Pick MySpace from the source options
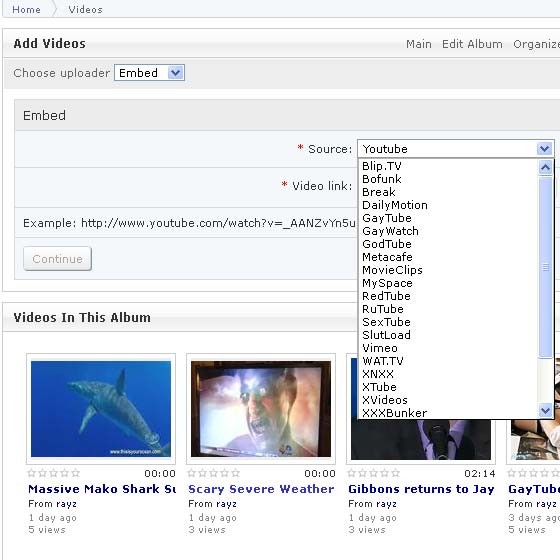Viewport: 560px width, 560px height. coord(387,283)
